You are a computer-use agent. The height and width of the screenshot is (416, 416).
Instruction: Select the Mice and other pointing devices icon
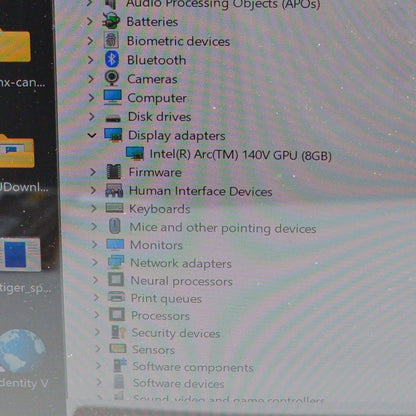click(115, 226)
